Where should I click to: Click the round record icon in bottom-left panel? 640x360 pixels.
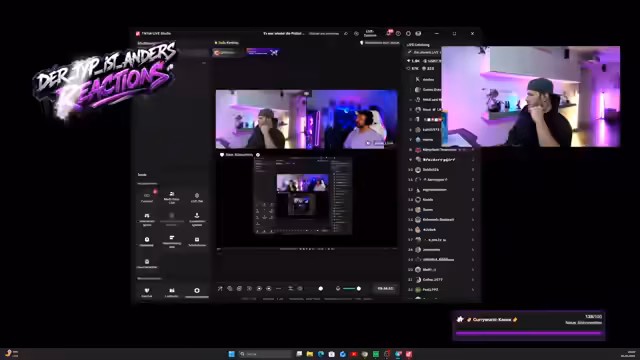(197, 291)
